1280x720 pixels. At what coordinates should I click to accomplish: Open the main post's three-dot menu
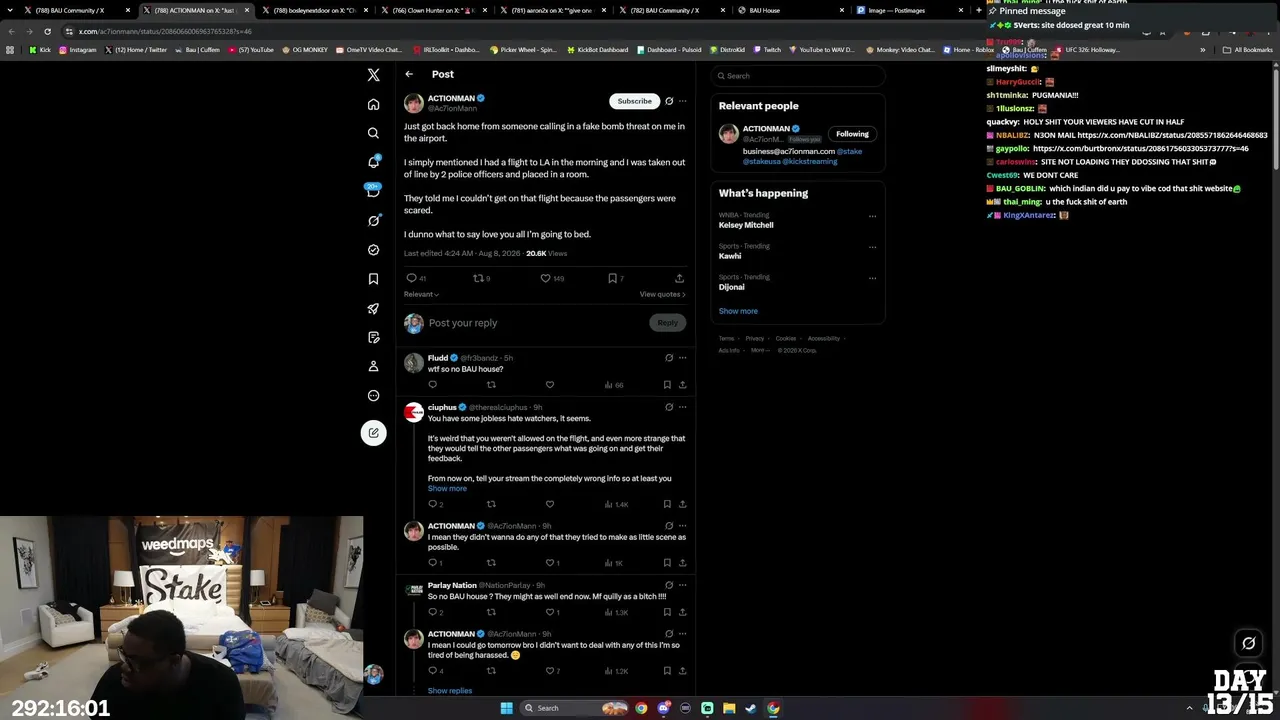pos(683,101)
